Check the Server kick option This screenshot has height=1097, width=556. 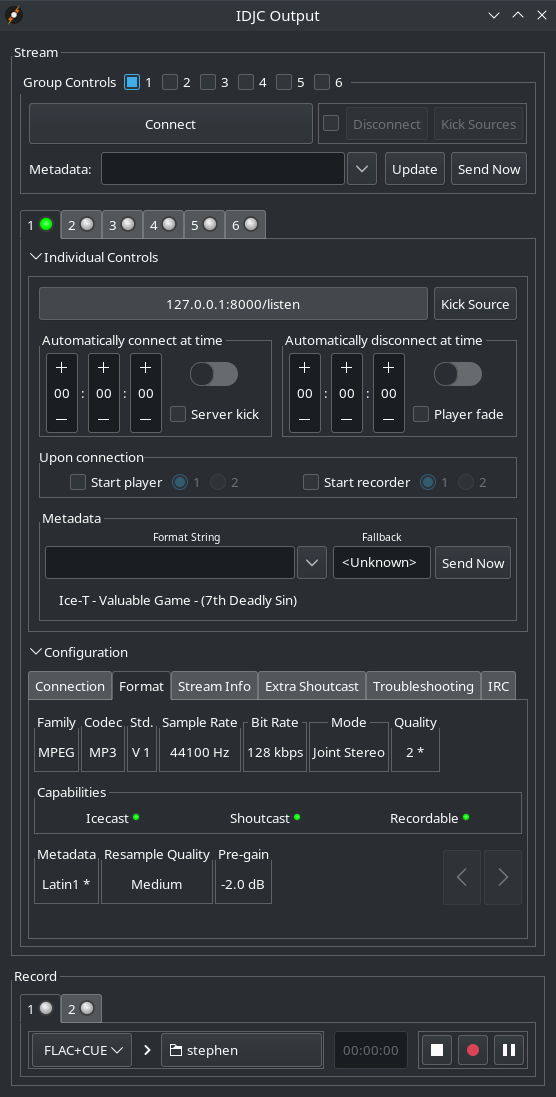178,414
